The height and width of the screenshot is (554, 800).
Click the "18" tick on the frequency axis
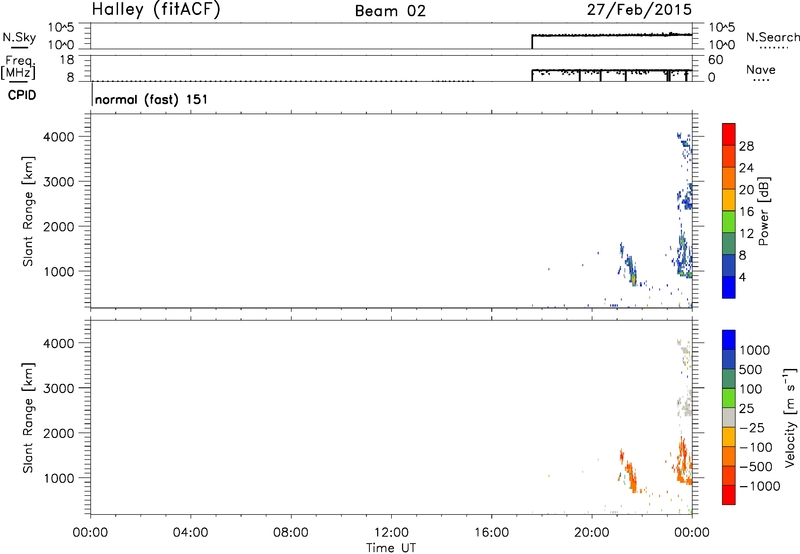[x=66, y=60]
